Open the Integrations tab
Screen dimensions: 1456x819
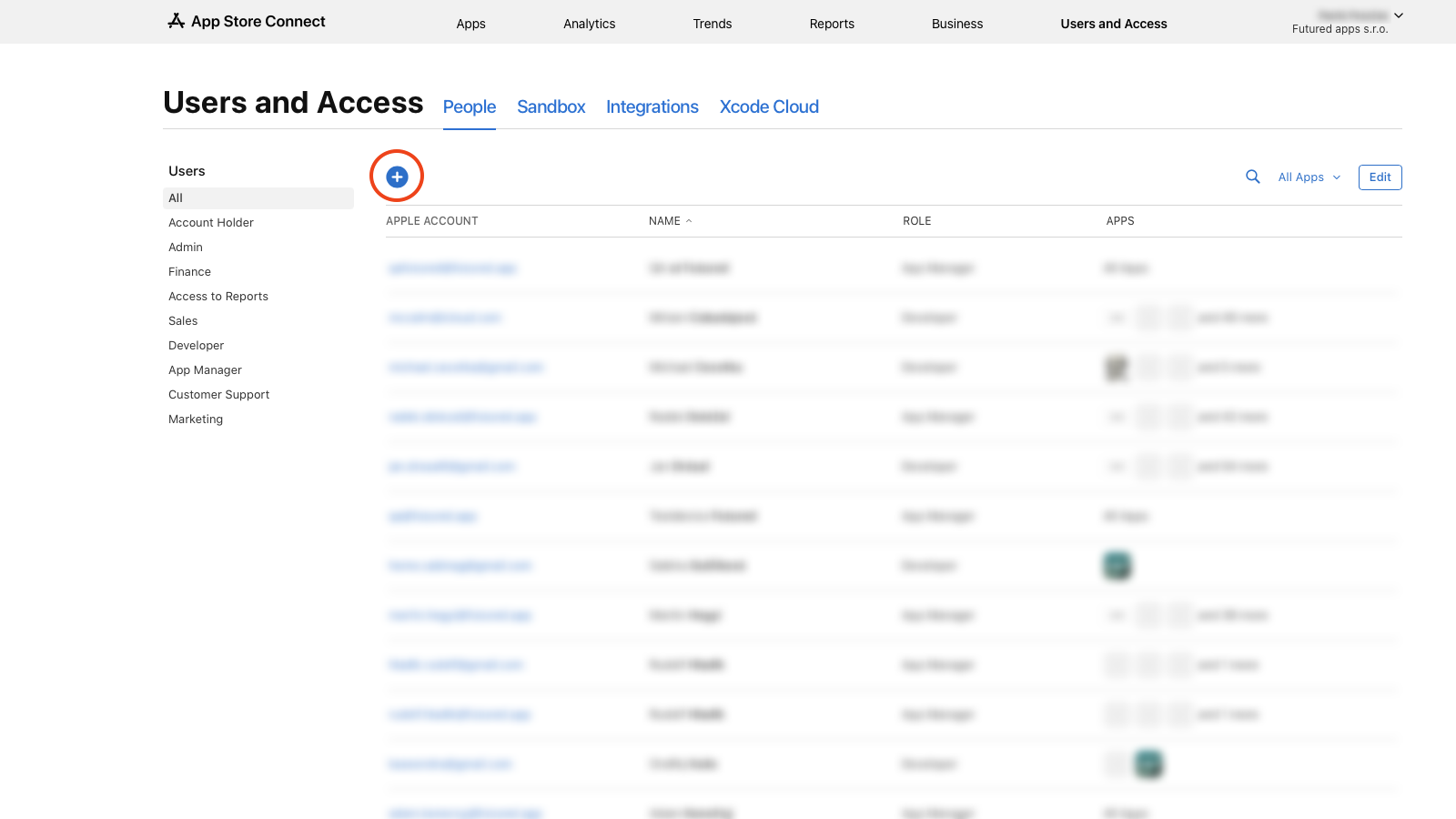coord(652,106)
